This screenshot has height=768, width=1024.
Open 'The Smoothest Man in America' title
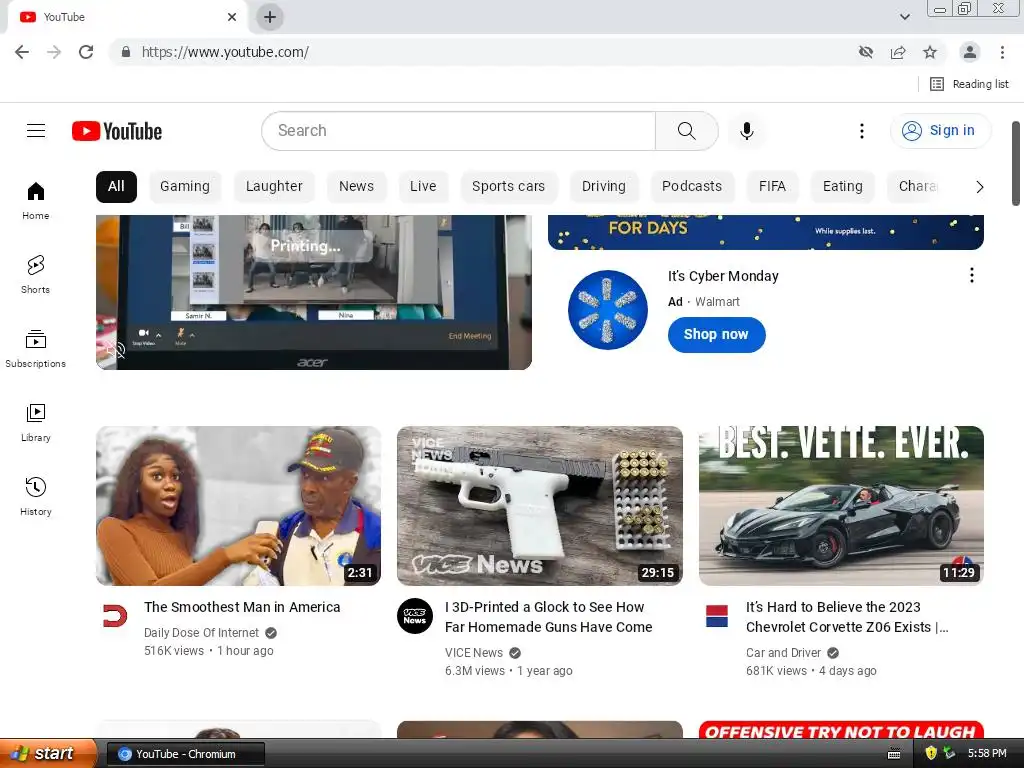(242, 607)
